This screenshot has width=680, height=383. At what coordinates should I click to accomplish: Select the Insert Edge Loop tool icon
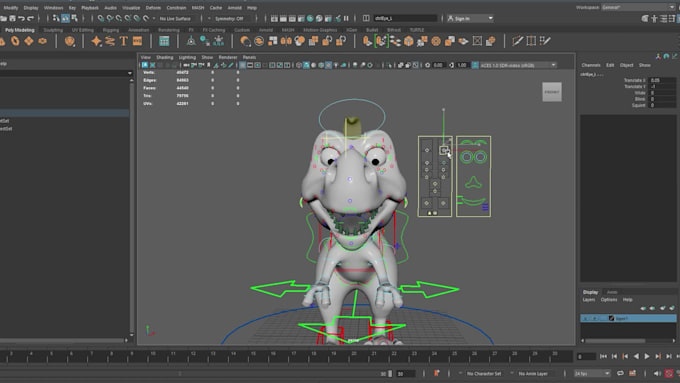tap(531, 41)
